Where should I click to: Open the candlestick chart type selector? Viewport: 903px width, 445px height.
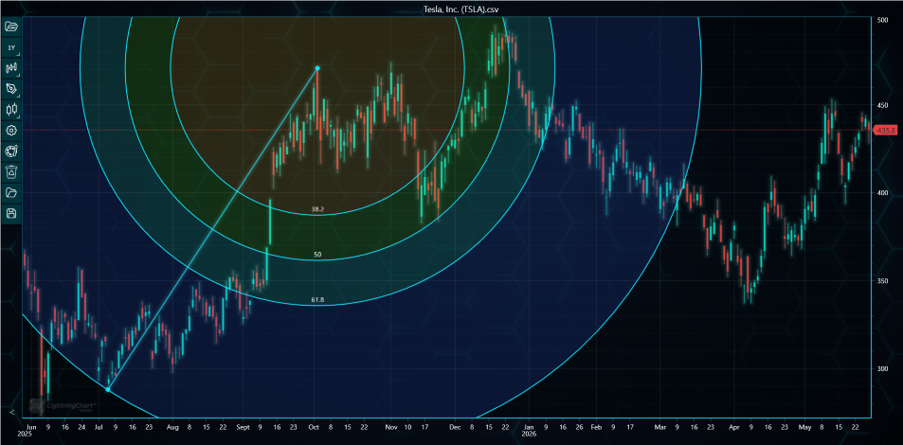click(12, 109)
